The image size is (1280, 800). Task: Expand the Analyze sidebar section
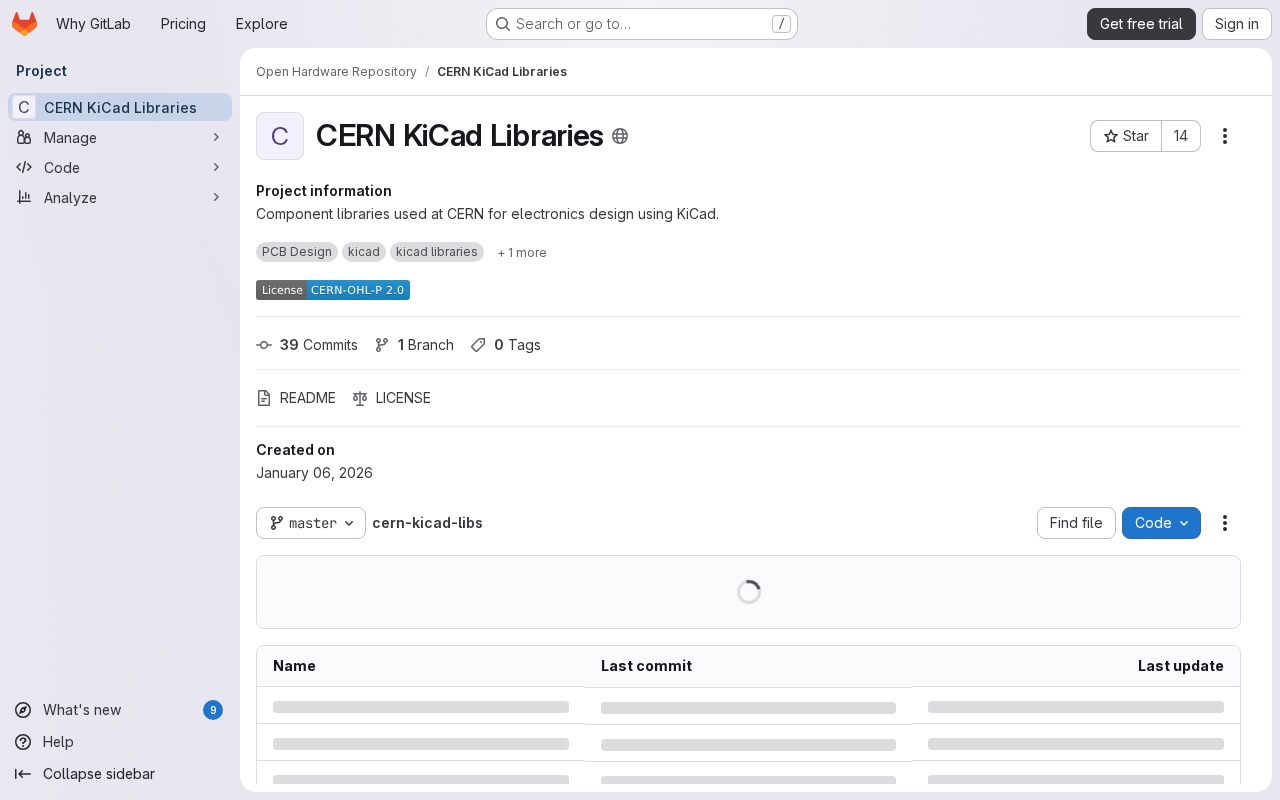[x=120, y=197]
